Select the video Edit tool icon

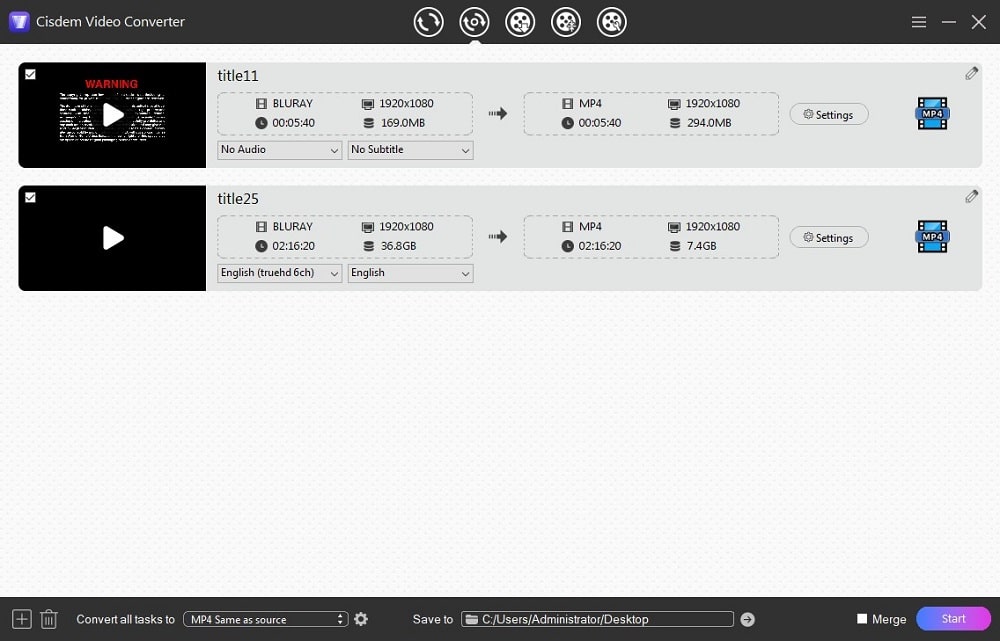(566, 21)
